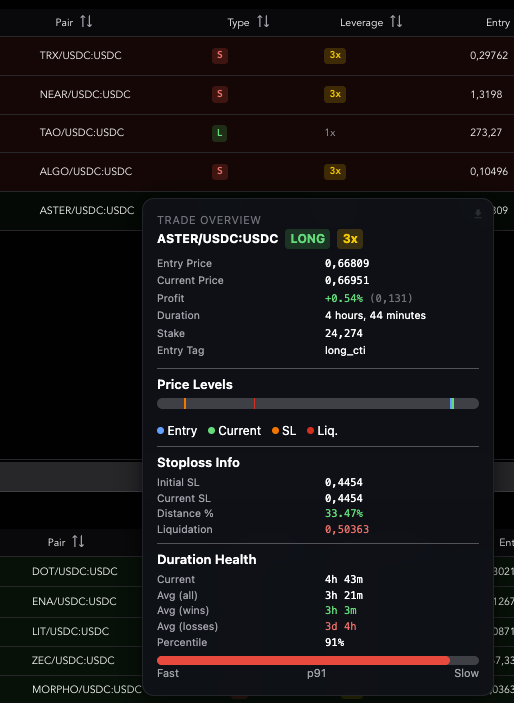Click Initial SL value 0,4454

344,482
